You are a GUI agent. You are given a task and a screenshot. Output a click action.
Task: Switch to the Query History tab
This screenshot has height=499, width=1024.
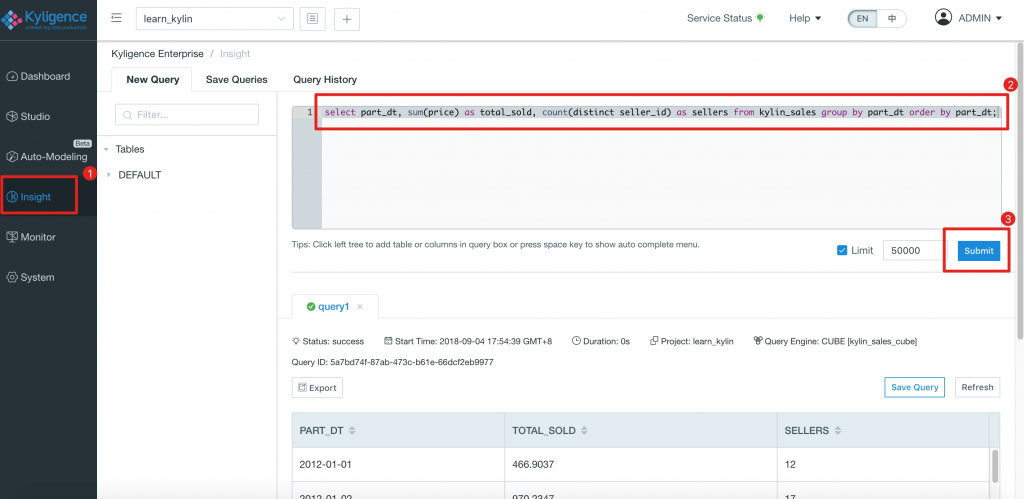click(325, 80)
